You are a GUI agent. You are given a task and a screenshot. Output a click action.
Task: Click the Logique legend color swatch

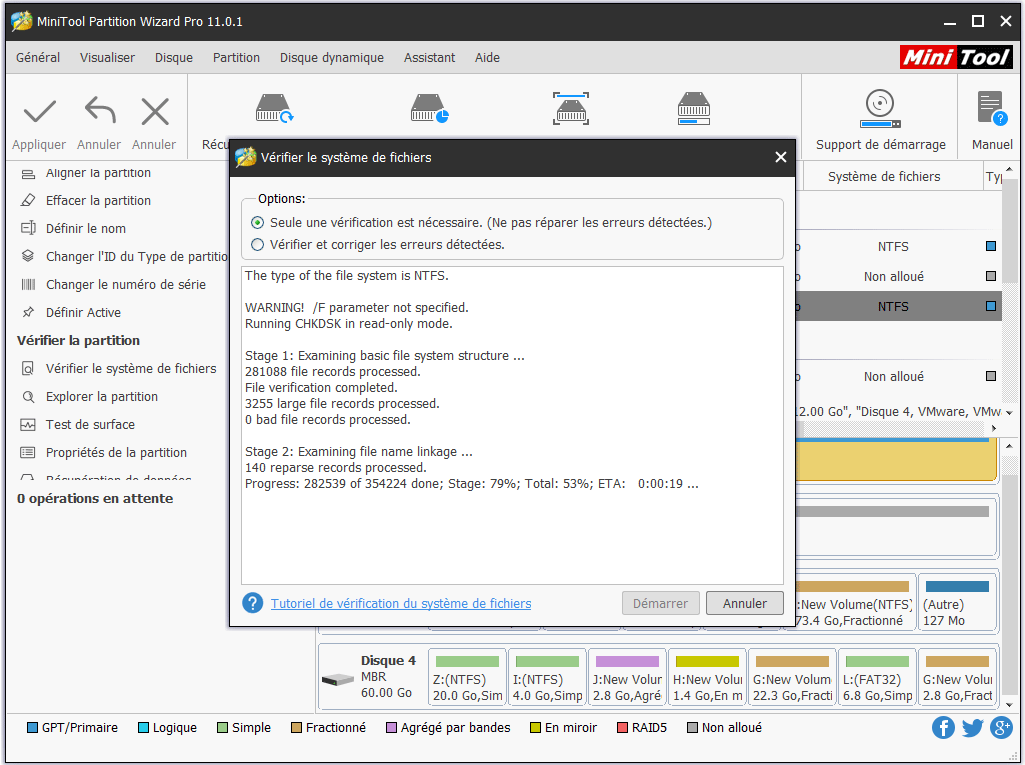click(143, 728)
